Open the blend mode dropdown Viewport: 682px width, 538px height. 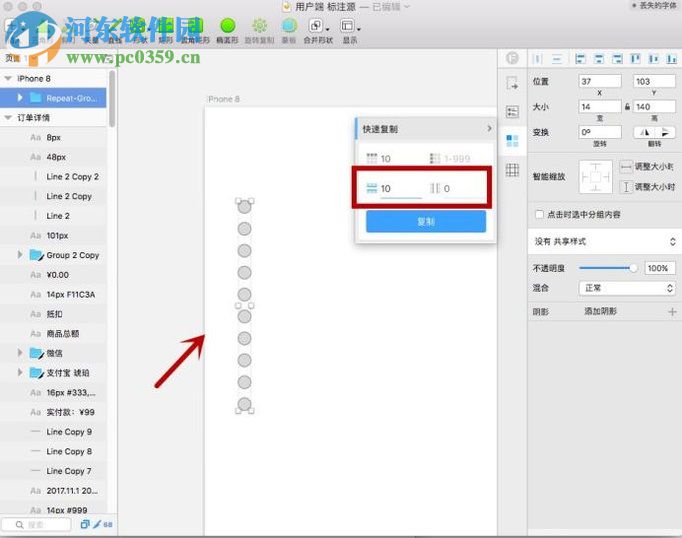627,288
